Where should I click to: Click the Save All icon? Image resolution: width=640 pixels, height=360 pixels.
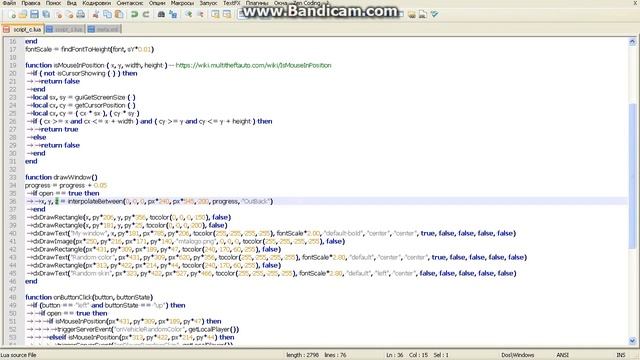pos(46,15)
